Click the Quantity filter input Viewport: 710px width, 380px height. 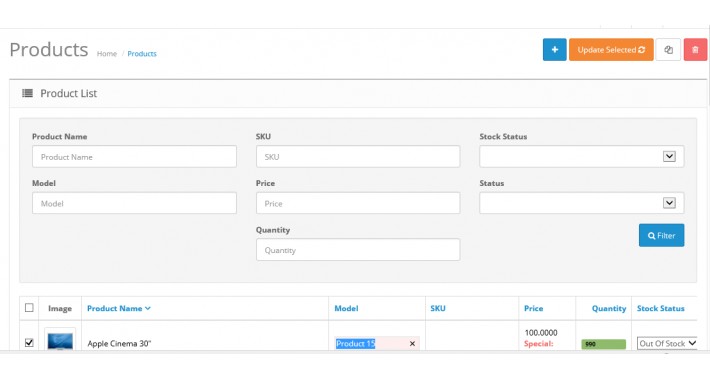tap(358, 250)
